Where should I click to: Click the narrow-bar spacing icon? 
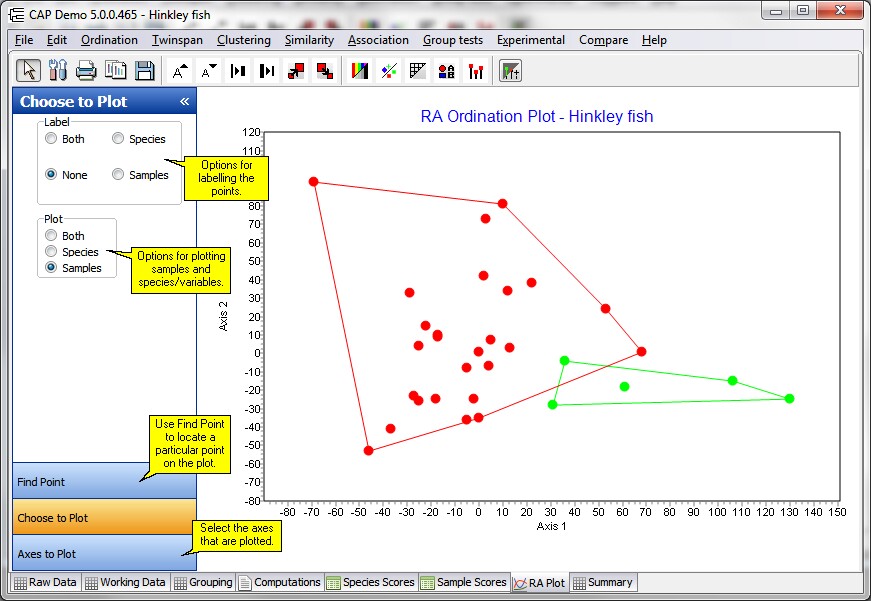click(238, 71)
